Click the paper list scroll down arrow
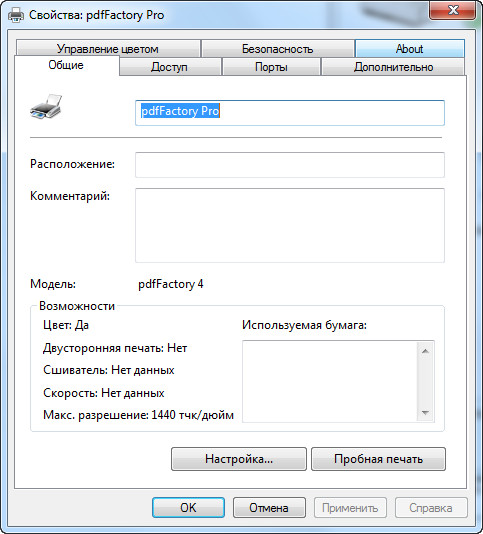Viewport: 483px width, 534px height. (x=425, y=413)
